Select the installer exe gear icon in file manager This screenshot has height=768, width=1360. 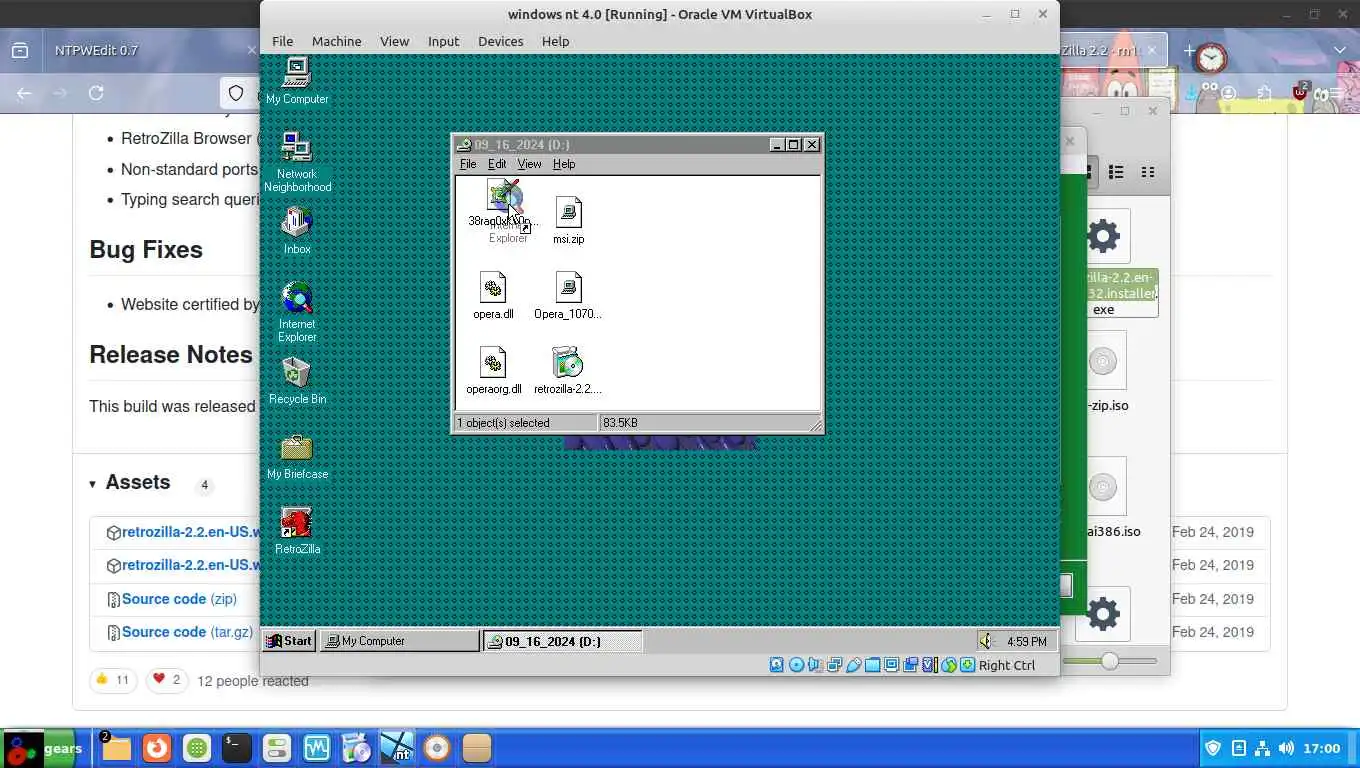[x=1103, y=237]
